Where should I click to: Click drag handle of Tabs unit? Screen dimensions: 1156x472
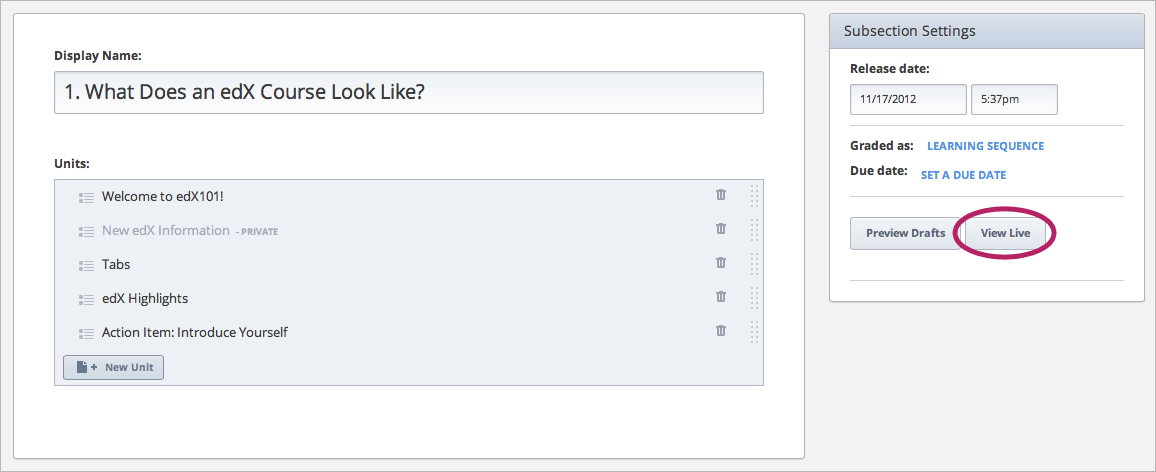tap(754, 264)
